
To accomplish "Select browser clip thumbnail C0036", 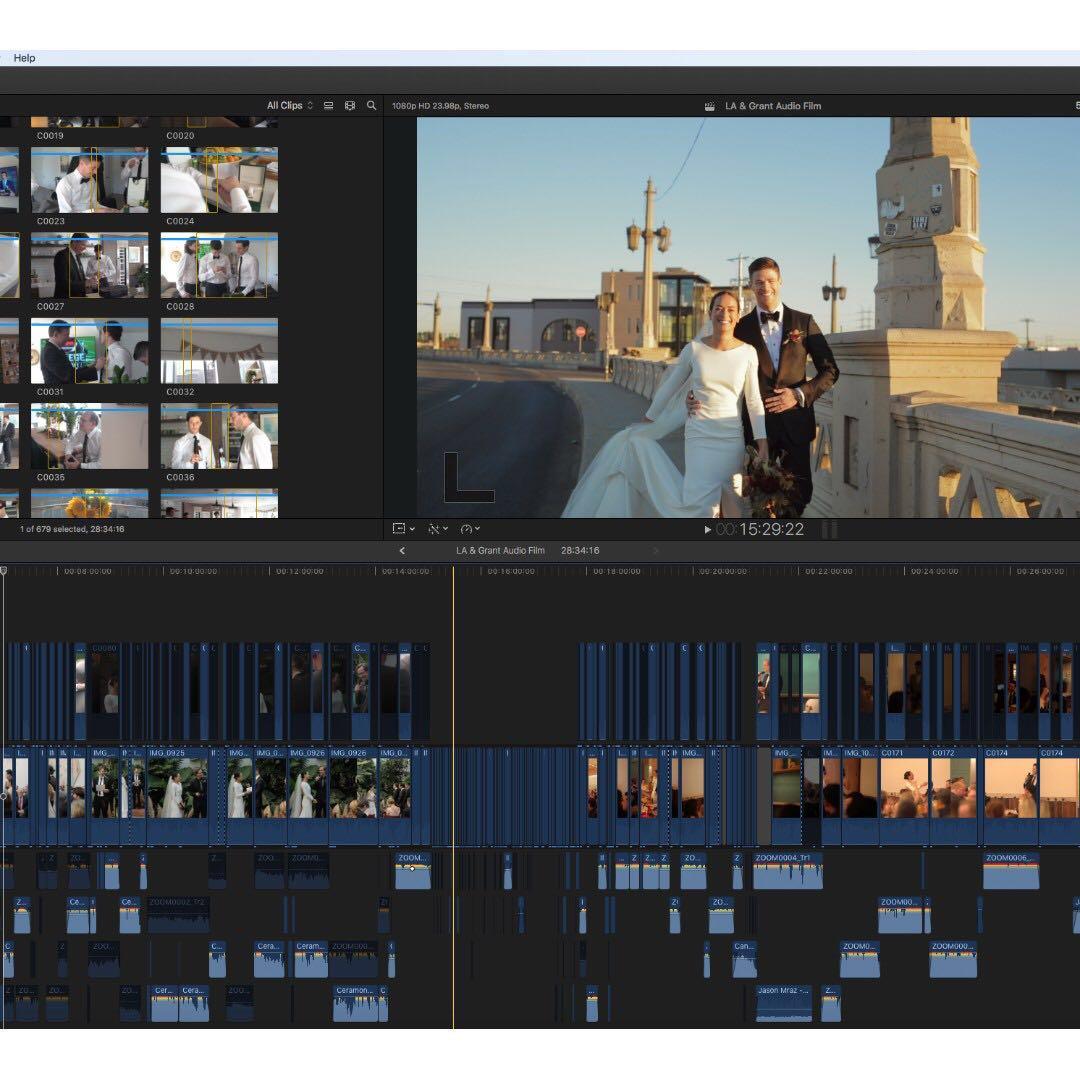I will tap(219, 436).
